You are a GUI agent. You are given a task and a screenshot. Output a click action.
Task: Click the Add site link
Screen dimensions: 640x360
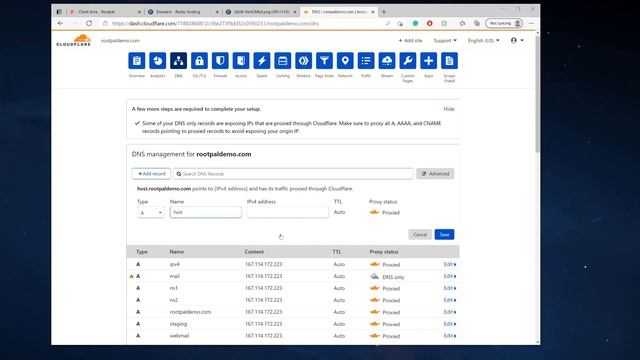(410, 40)
